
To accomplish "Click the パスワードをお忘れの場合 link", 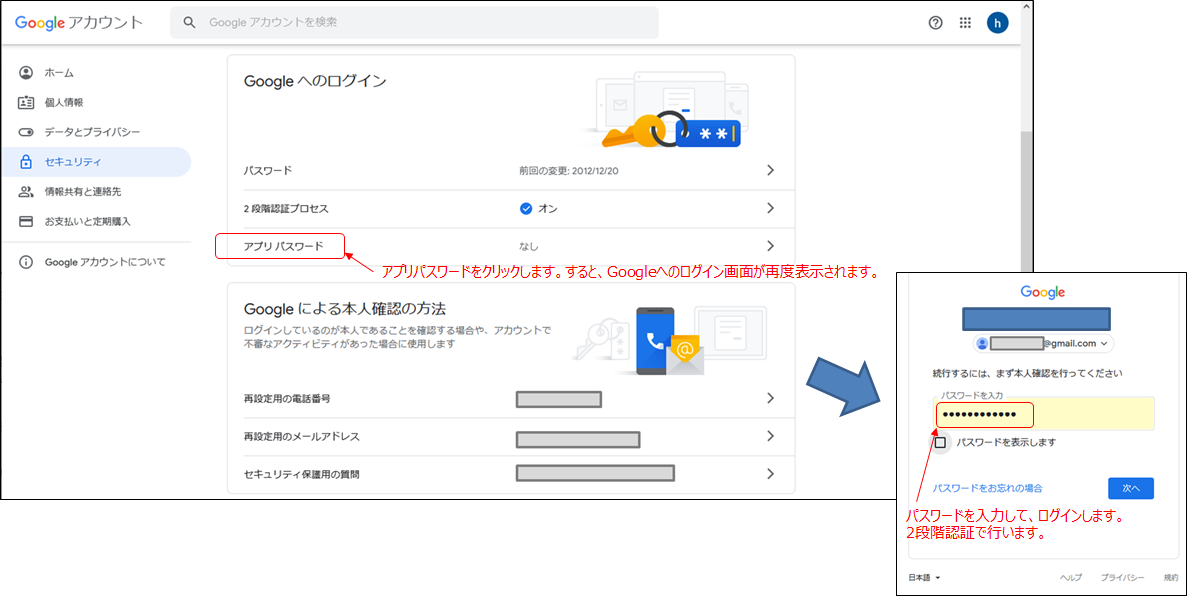I will coord(987,488).
